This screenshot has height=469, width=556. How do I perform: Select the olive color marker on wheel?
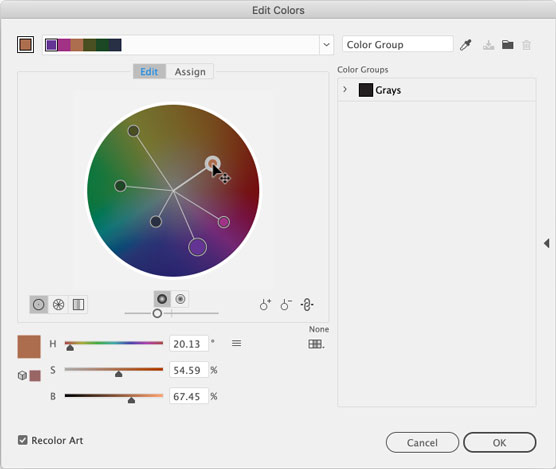pyautogui.click(x=133, y=131)
